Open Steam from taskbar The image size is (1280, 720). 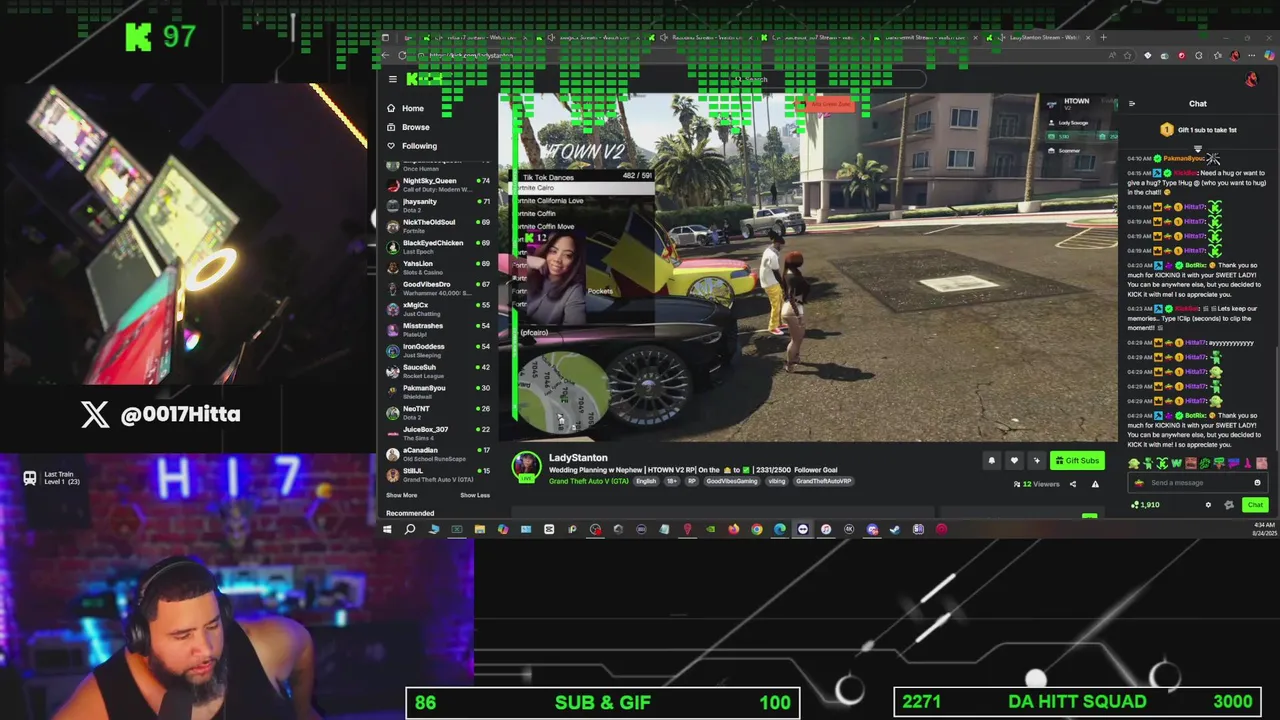click(x=895, y=529)
